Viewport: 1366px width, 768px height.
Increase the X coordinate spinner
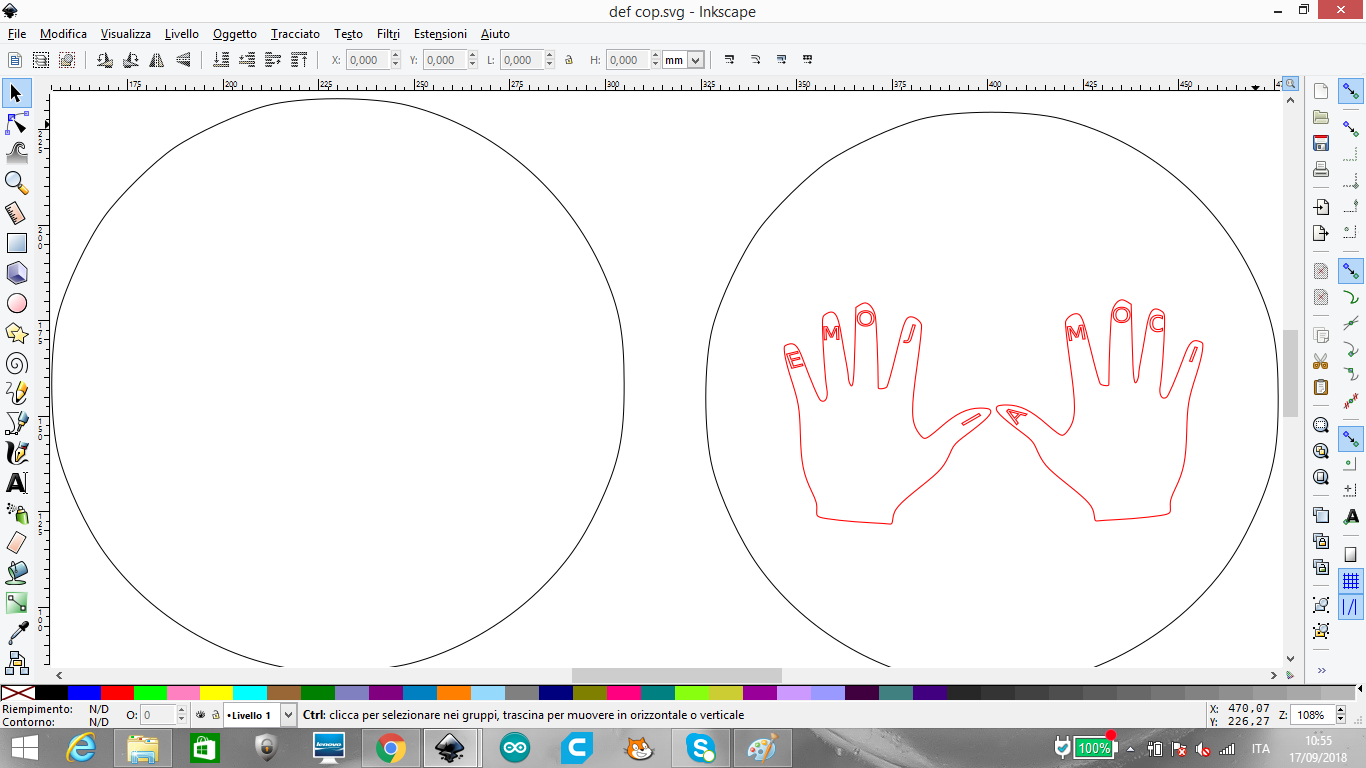[x=396, y=56]
